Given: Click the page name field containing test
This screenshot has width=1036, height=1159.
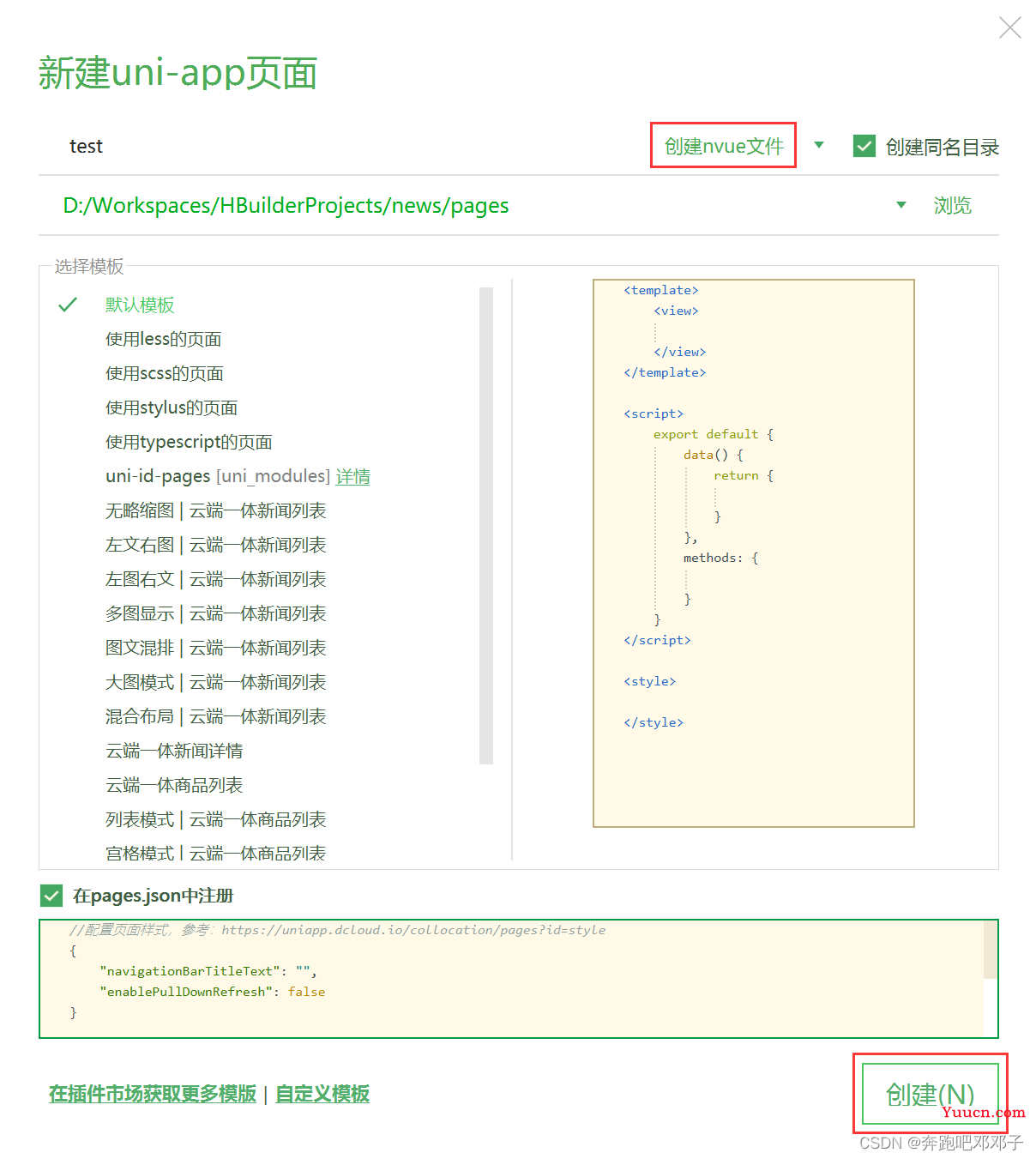Looking at the screenshot, I should [x=343, y=147].
